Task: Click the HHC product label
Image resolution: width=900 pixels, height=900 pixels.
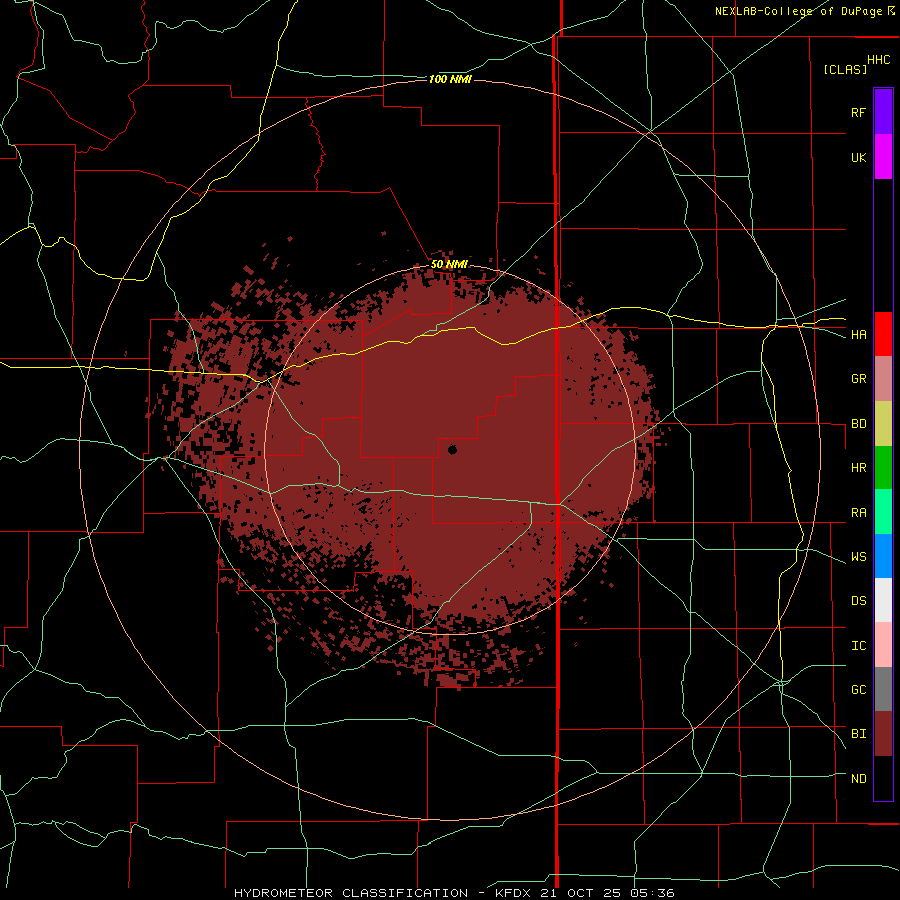Action: [879, 60]
